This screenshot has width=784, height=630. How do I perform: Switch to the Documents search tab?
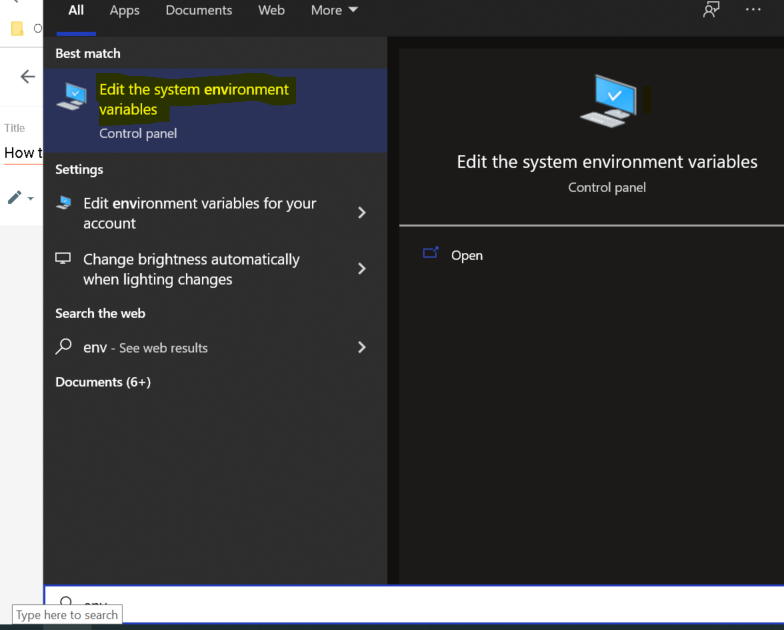coord(198,10)
